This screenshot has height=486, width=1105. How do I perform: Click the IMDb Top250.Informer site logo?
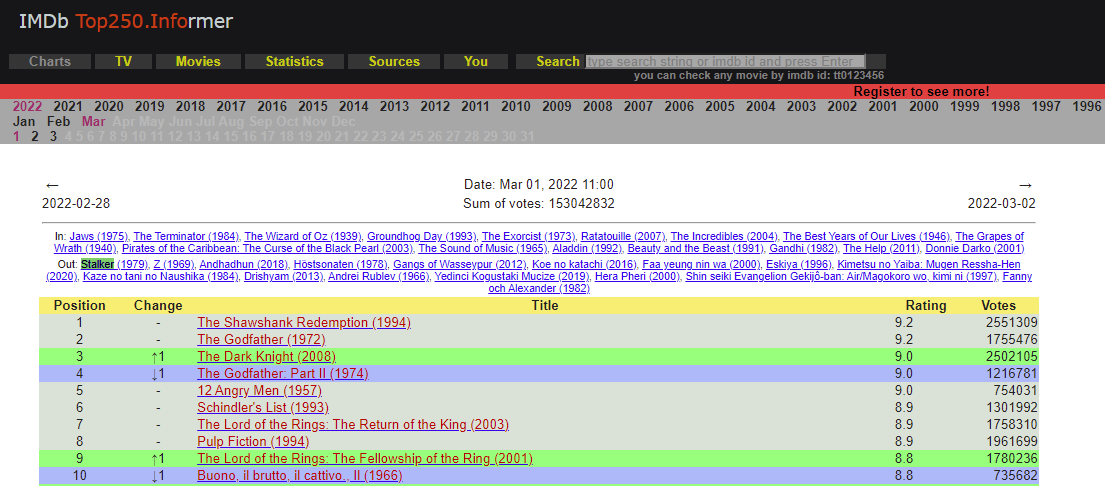(126, 21)
